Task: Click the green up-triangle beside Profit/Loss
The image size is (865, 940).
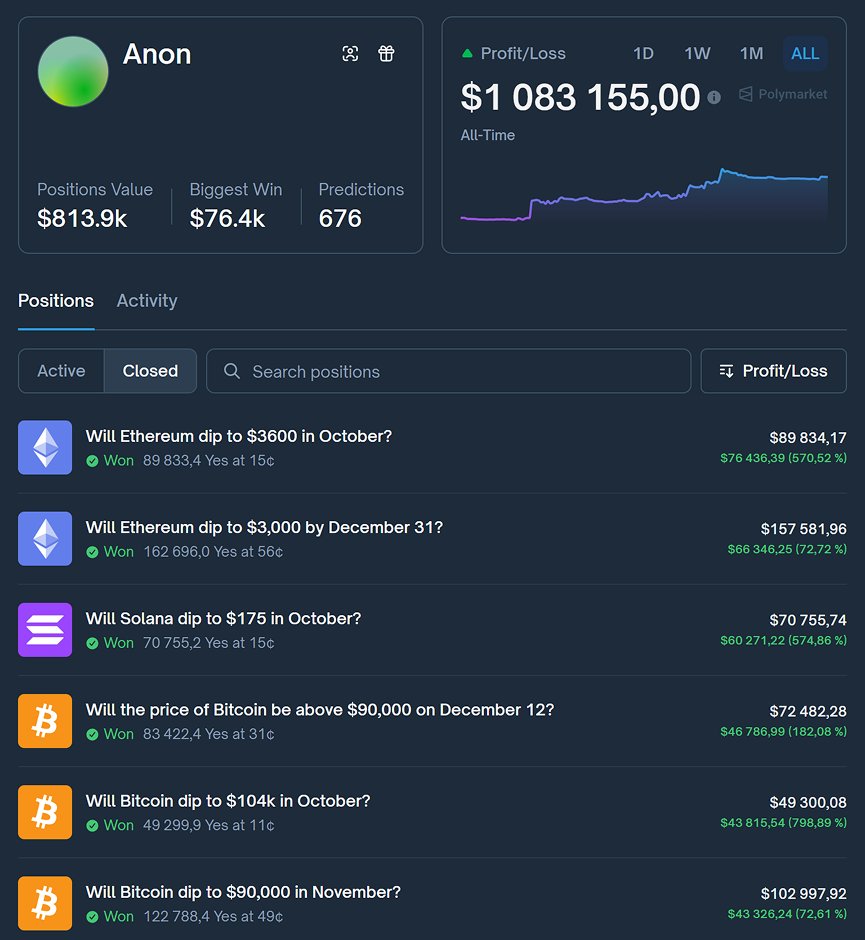Action: (468, 53)
